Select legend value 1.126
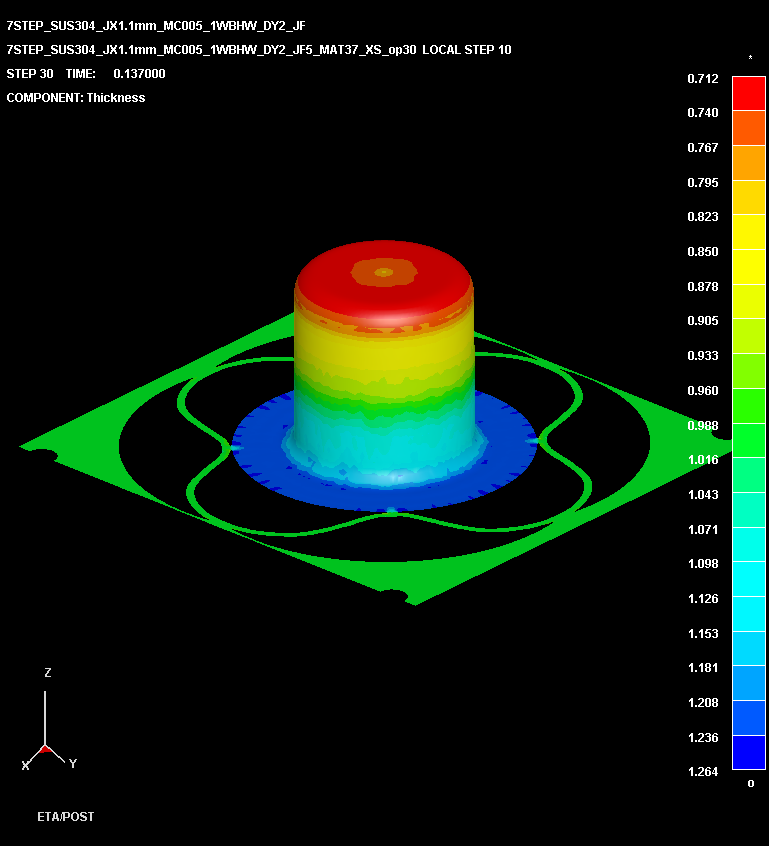Image resolution: width=769 pixels, height=846 pixels. tap(703, 598)
